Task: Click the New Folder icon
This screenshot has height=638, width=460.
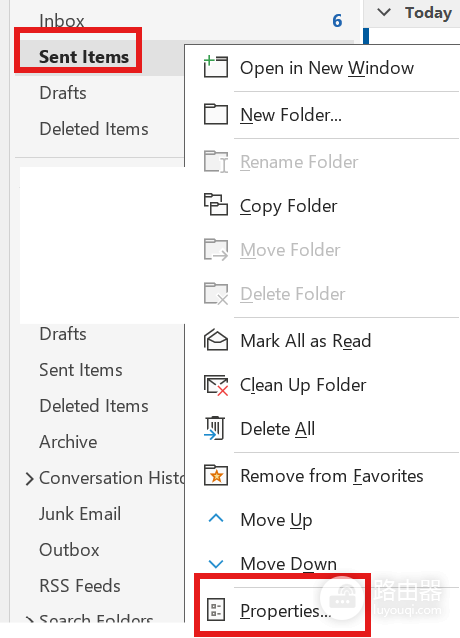Action: (x=216, y=114)
